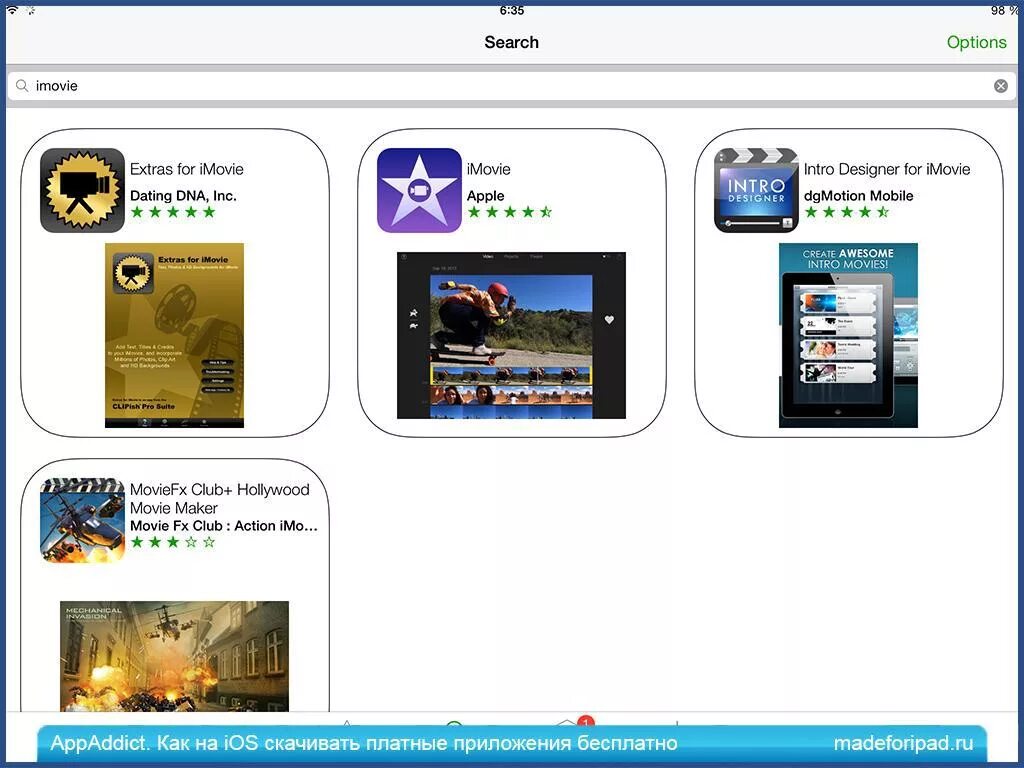
Task: Select the iMovie app title
Action: click(x=488, y=169)
